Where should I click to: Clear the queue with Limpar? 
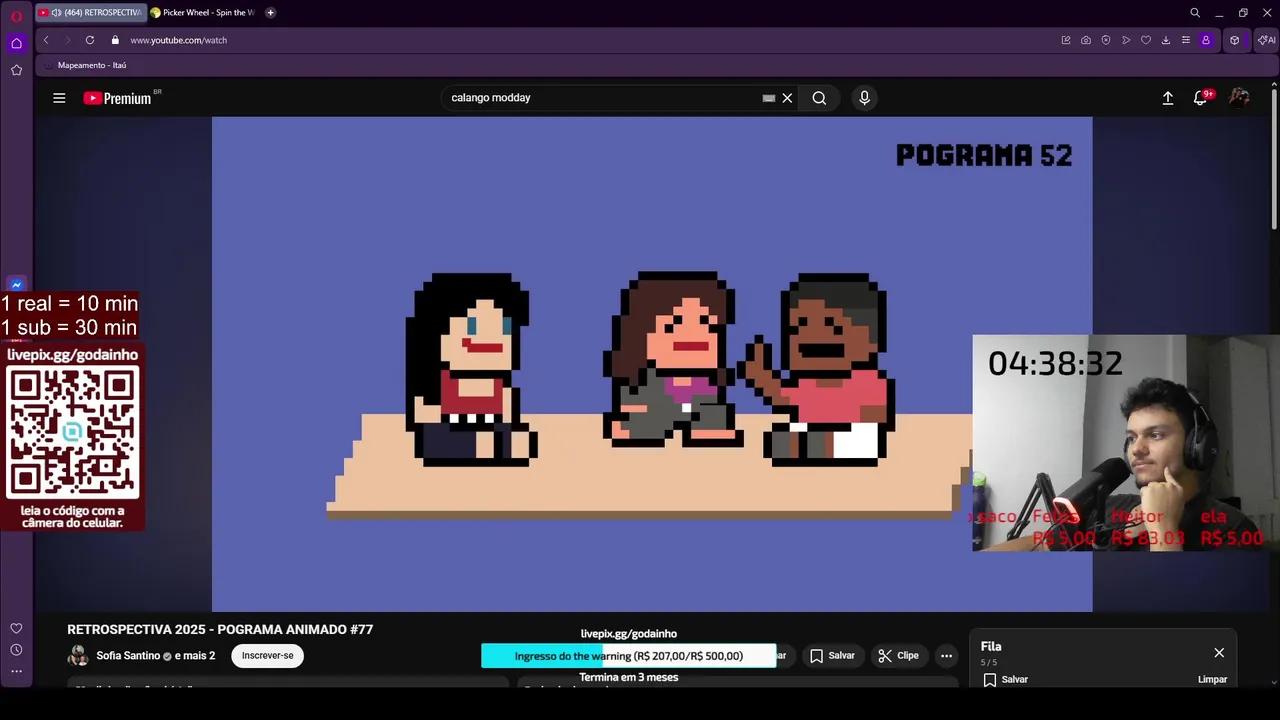pos(1212,679)
